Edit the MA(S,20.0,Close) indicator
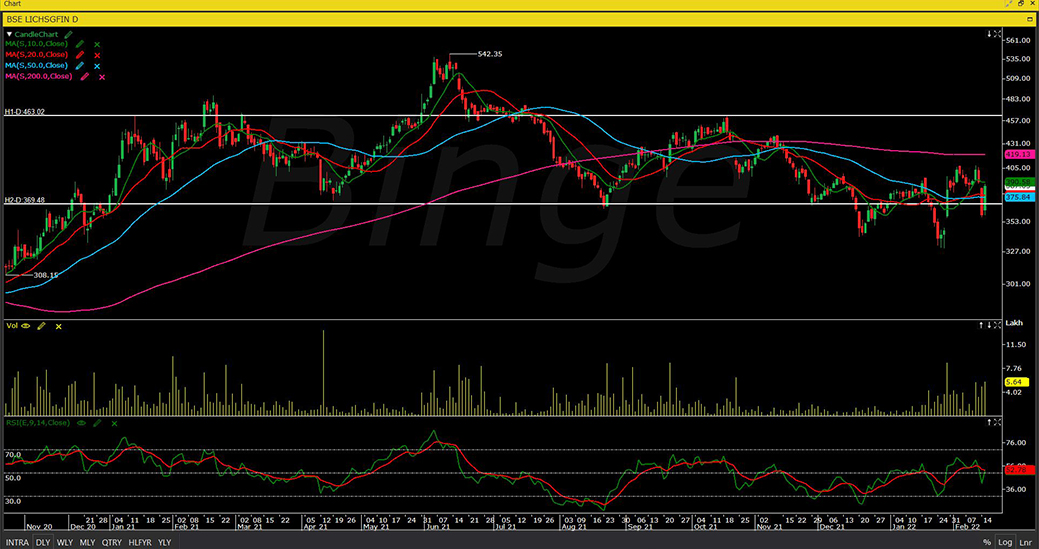 [81, 55]
